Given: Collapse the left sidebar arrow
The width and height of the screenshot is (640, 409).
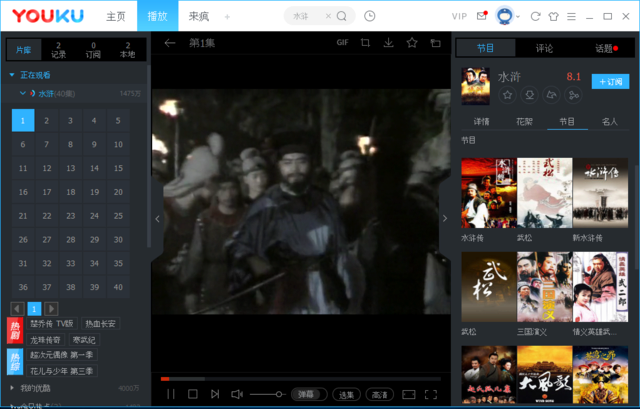Looking at the screenshot, I should point(157,219).
